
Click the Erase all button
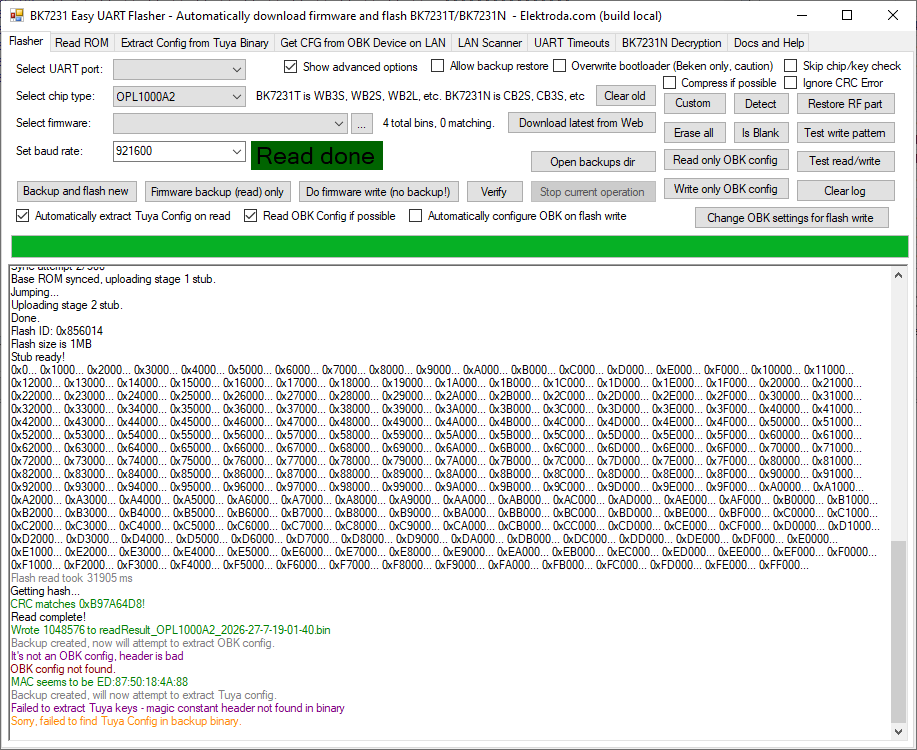point(694,133)
